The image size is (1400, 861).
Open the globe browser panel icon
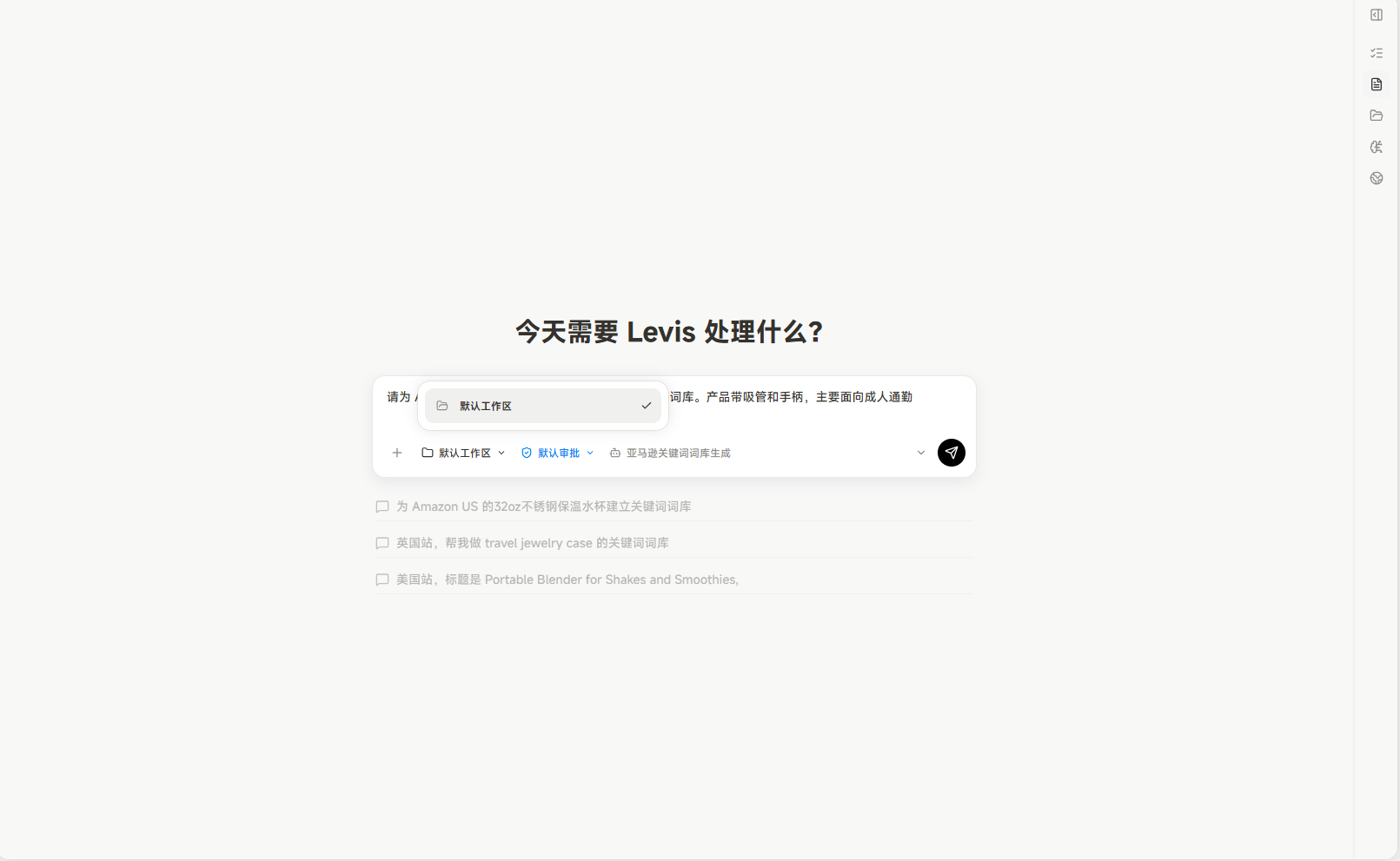(1377, 178)
